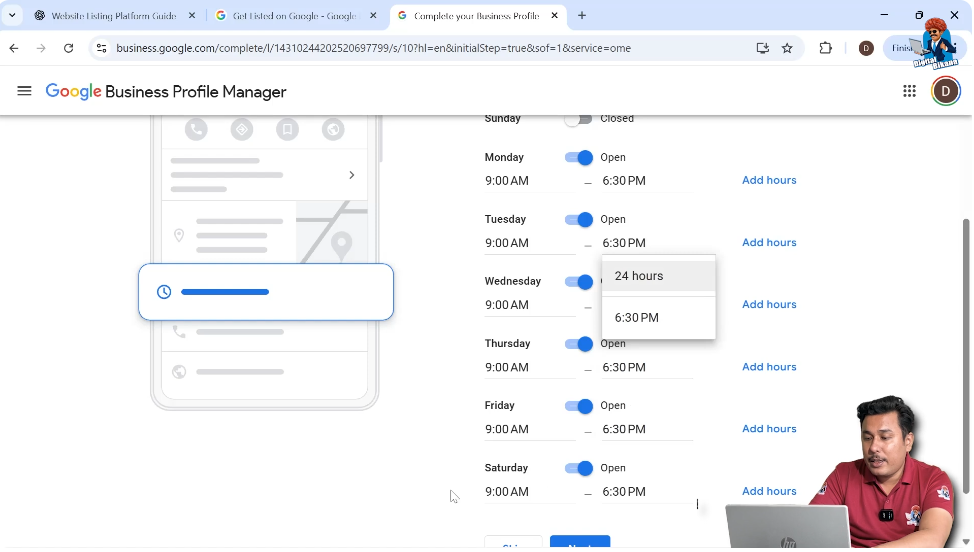Go forward in browser history
Viewport: 974px width, 552px height.
41,48
